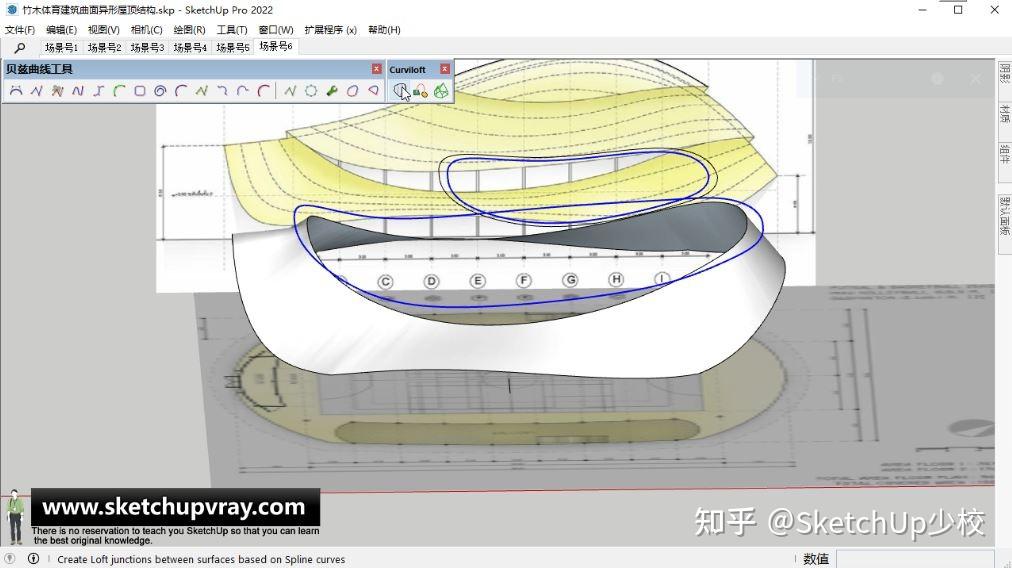This screenshot has height=568, width=1012.
Task: Click the 数值 measurements input box
Action: 915,558
